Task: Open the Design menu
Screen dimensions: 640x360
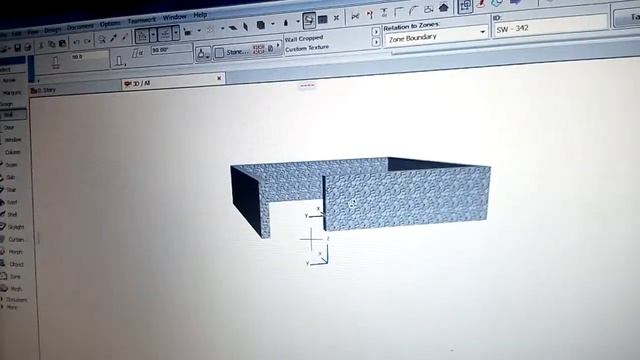Action: point(52,29)
